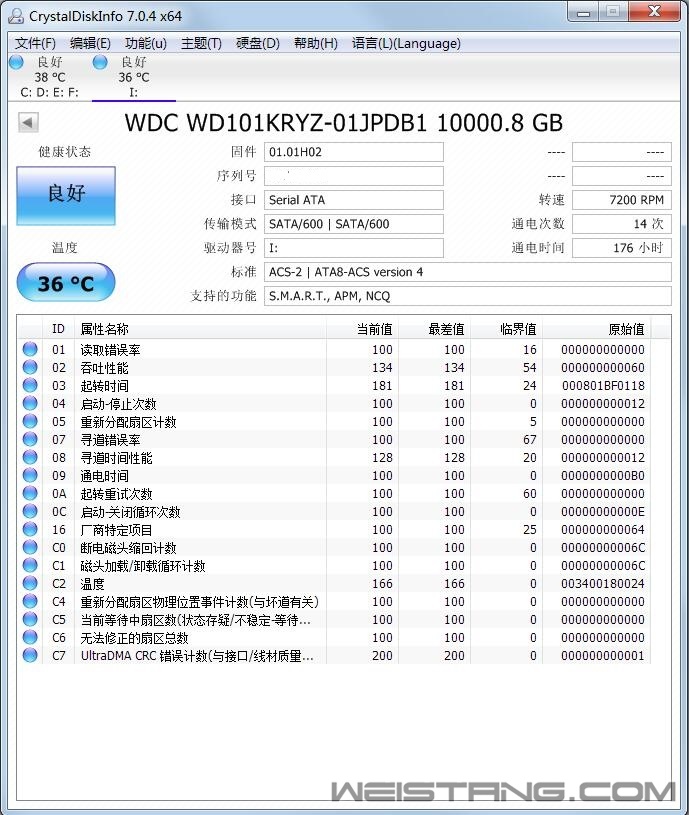Click the CrystalDiskInfo title bar app icon
Viewport: 689px width, 815px height.
16,16
